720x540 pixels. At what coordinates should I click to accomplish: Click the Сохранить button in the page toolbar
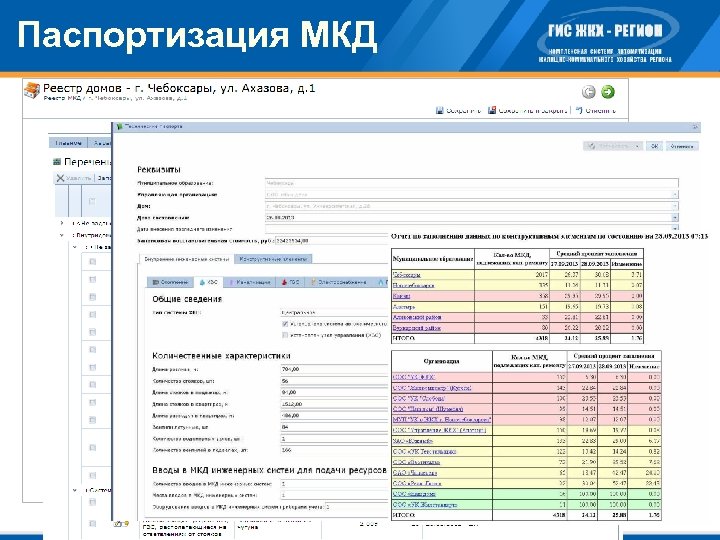tap(458, 110)
